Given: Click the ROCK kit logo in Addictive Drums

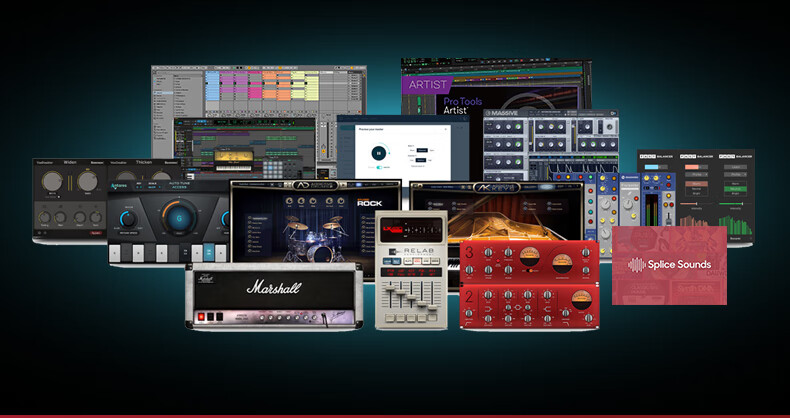Looking at the screenshot, I should (369, 202).
